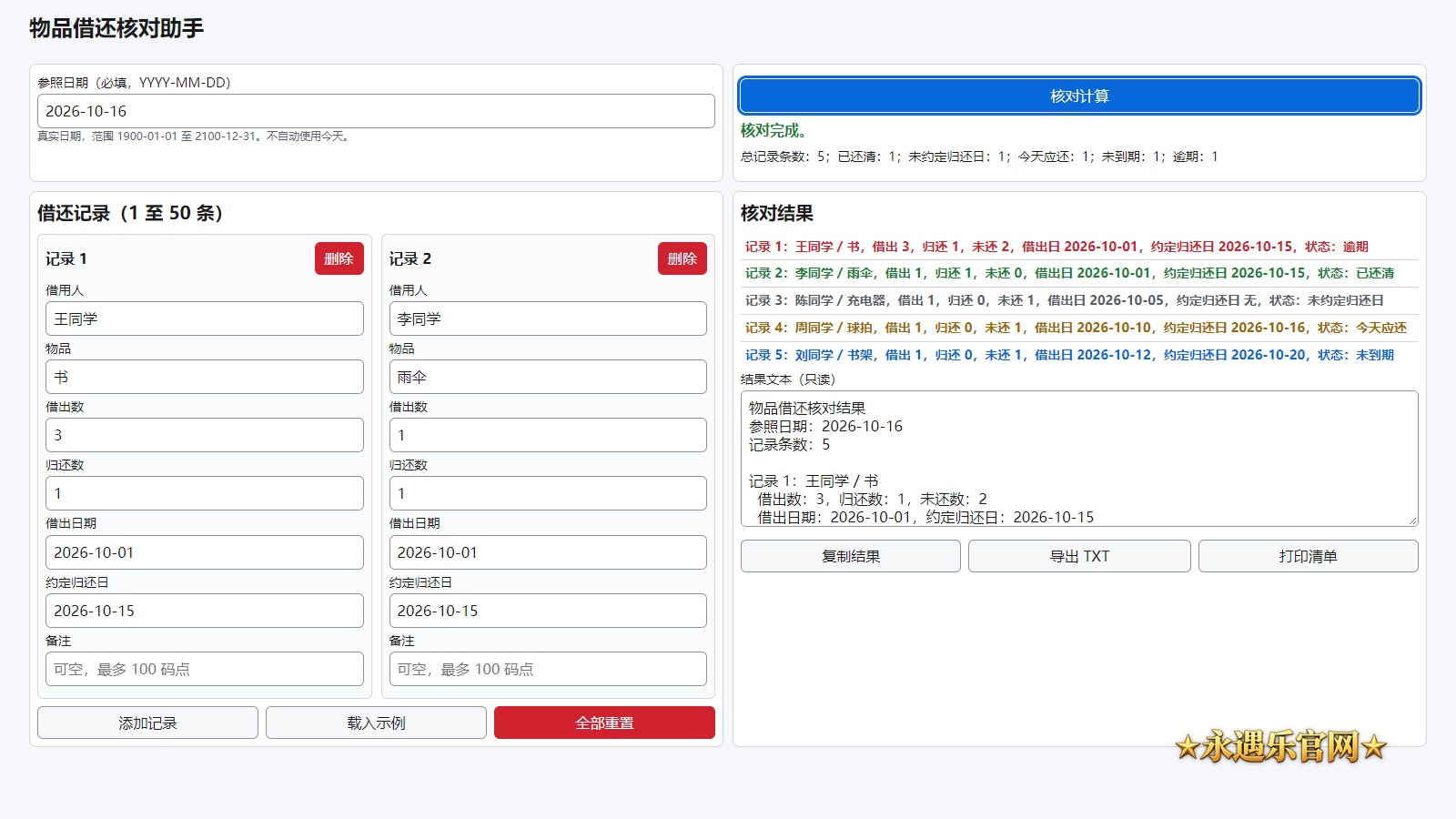This screenshot has height=819, width=1456.
Task: Click the red 全部重置 button
Action: (604, 723)
